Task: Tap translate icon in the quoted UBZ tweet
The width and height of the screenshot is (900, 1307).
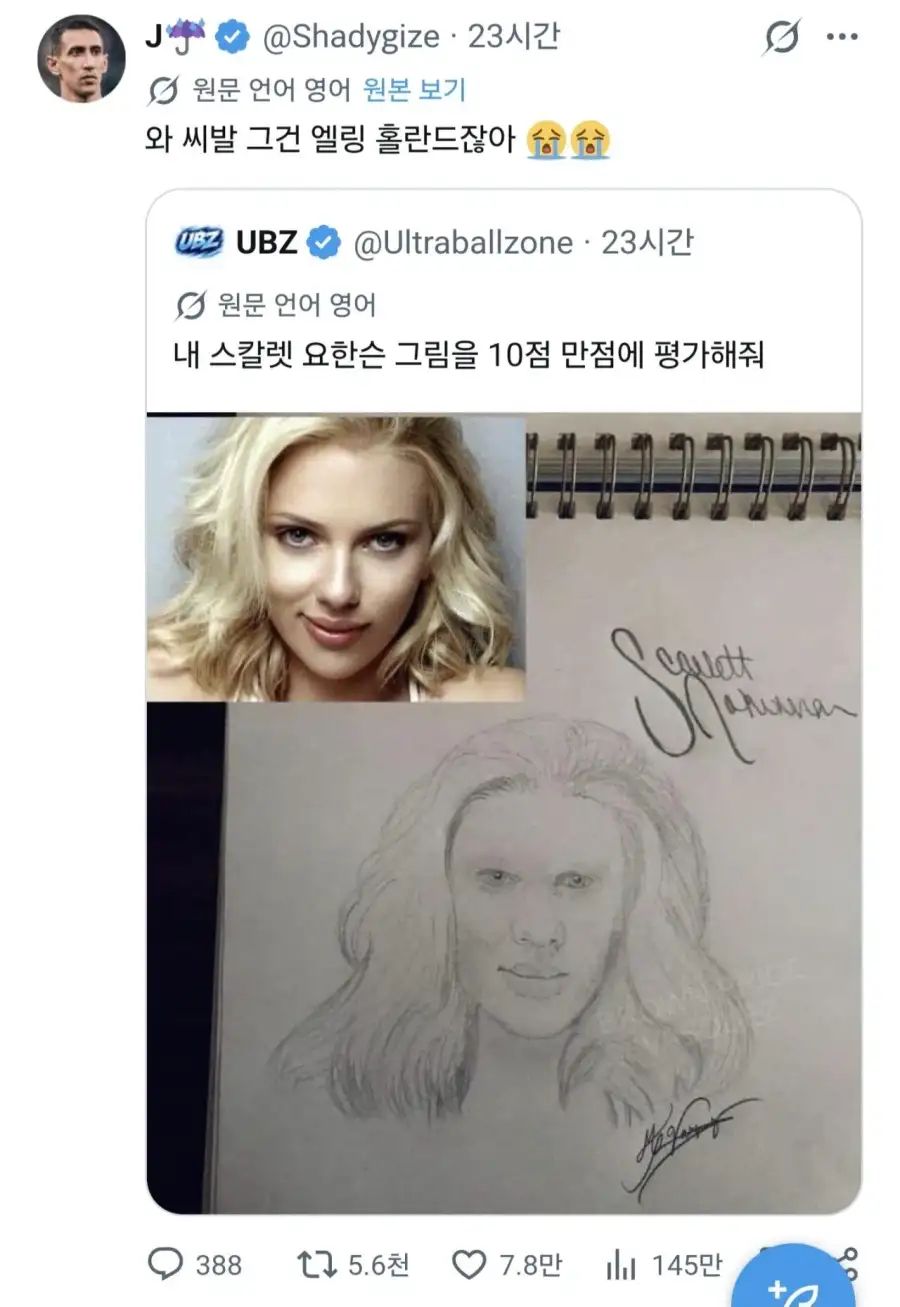Action: (191, 305)
